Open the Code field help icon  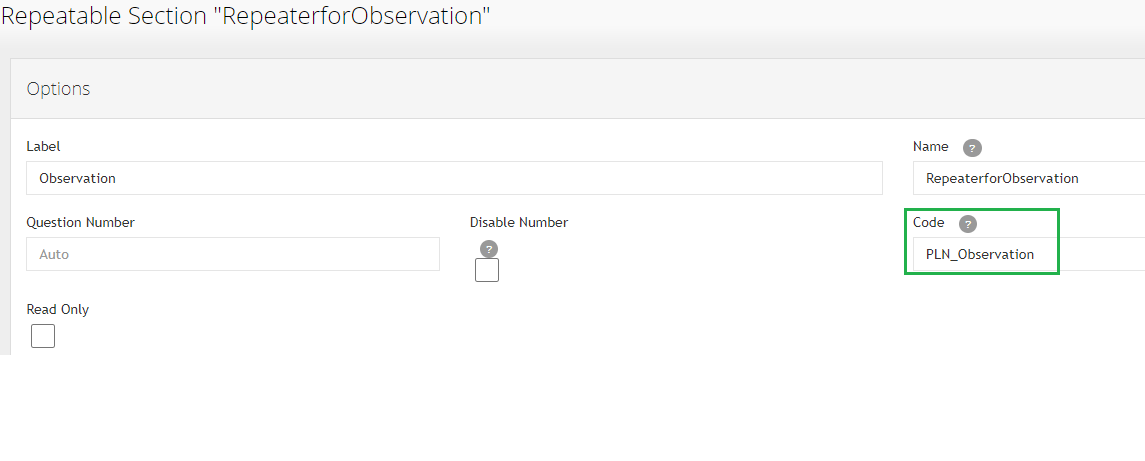click(968, 224)
